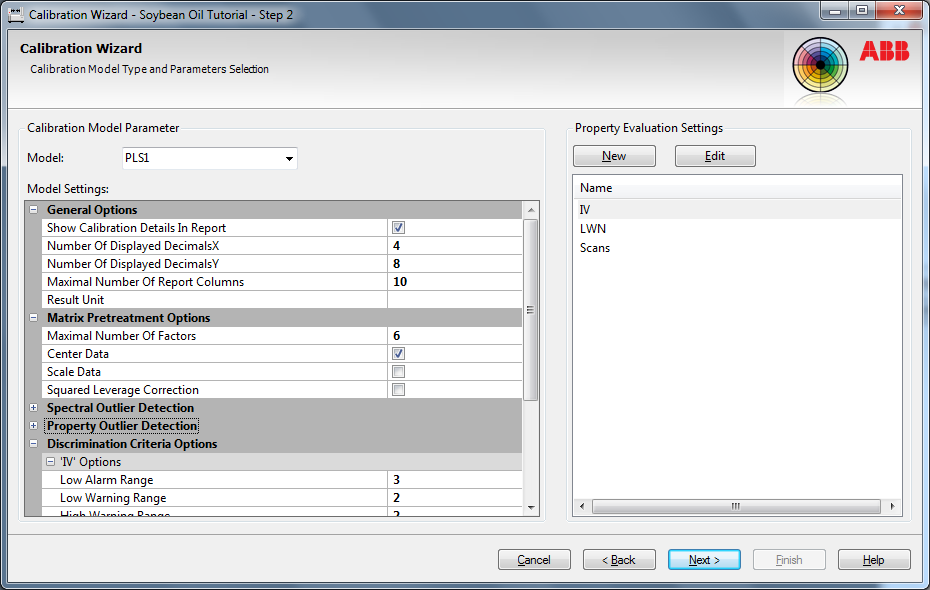Image resolution: width=930 pixels, height=590 pixels.
Task: Expand the Property Outlier Detection section
Action: pos(34,426)
